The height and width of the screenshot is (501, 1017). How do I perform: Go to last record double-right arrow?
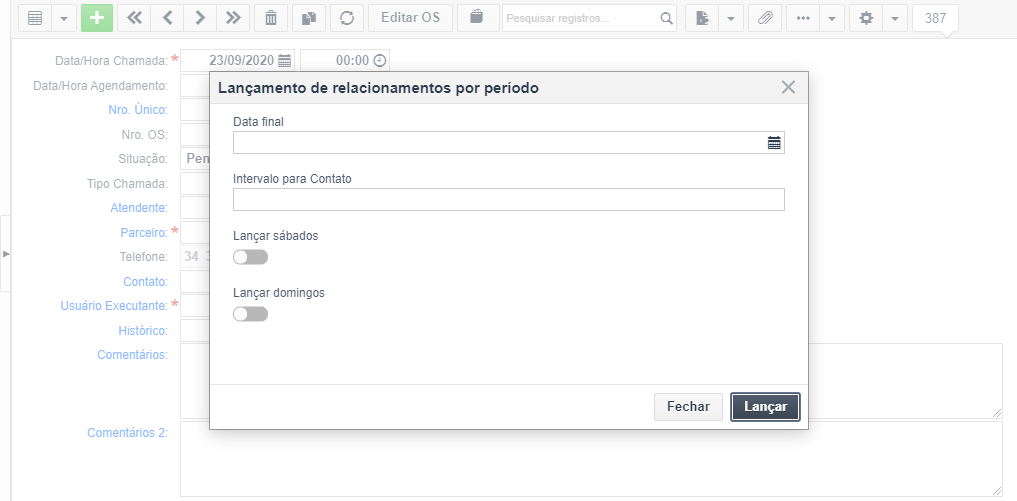coord(233,18)
